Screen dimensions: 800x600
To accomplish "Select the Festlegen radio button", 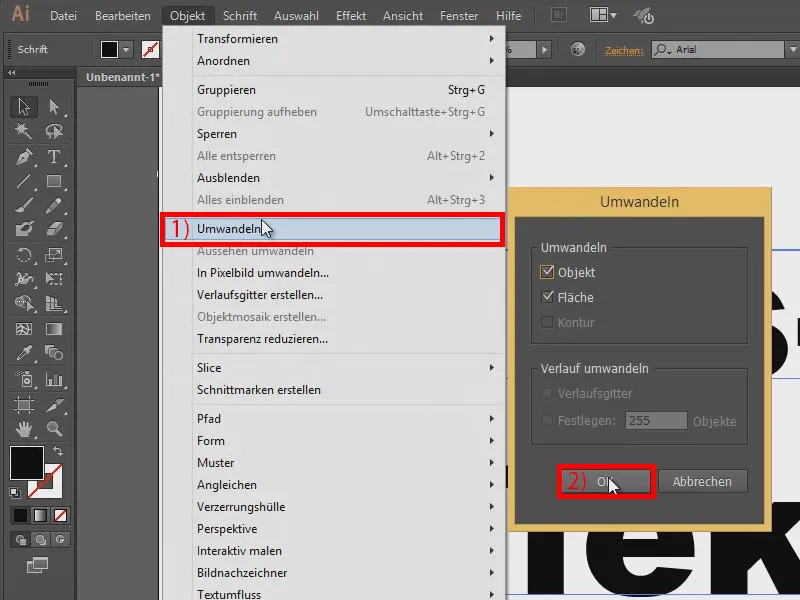I will (547, 421).
